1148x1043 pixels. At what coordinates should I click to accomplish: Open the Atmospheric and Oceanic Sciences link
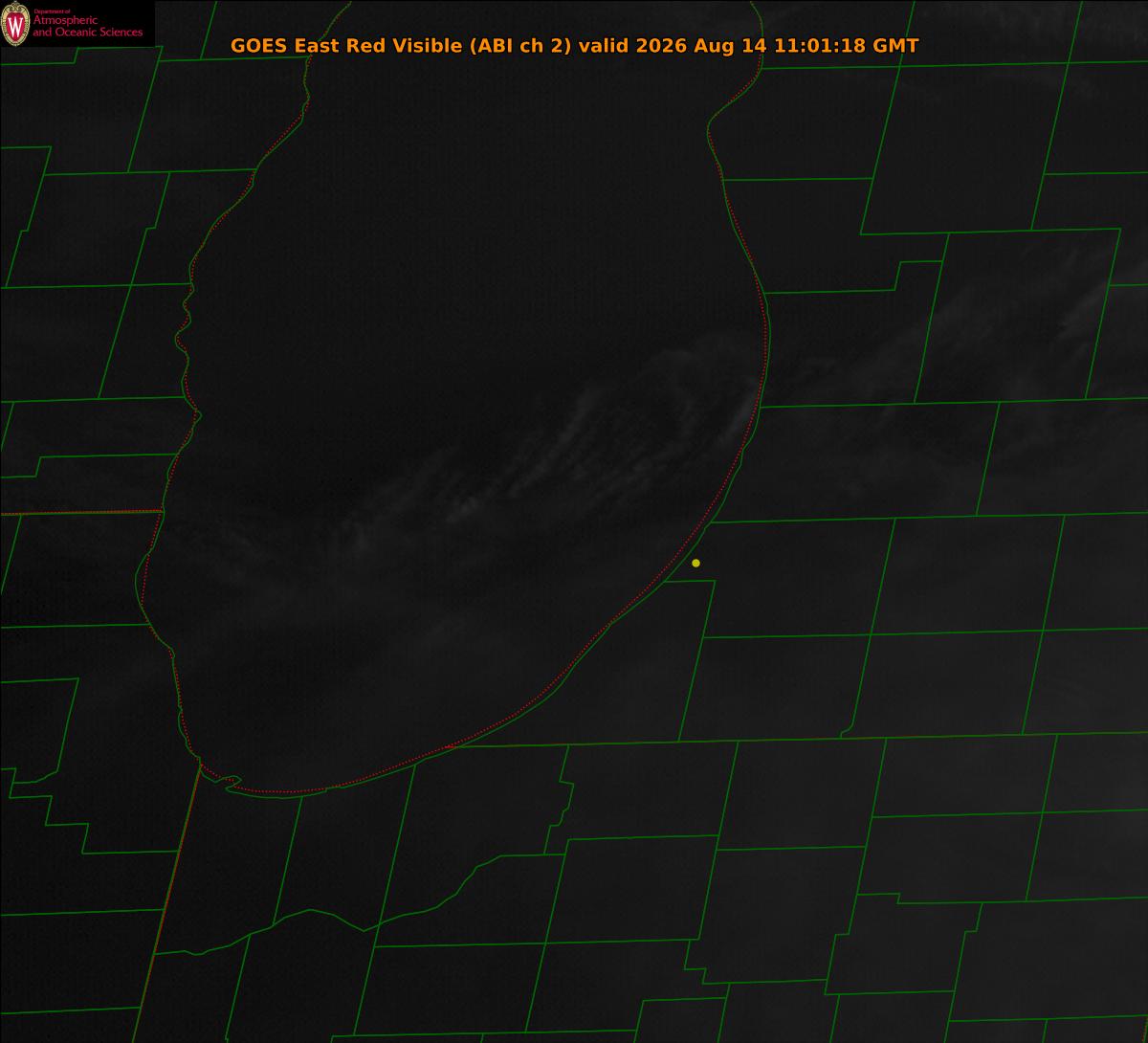pyautogui.click(x=87, y=27)
